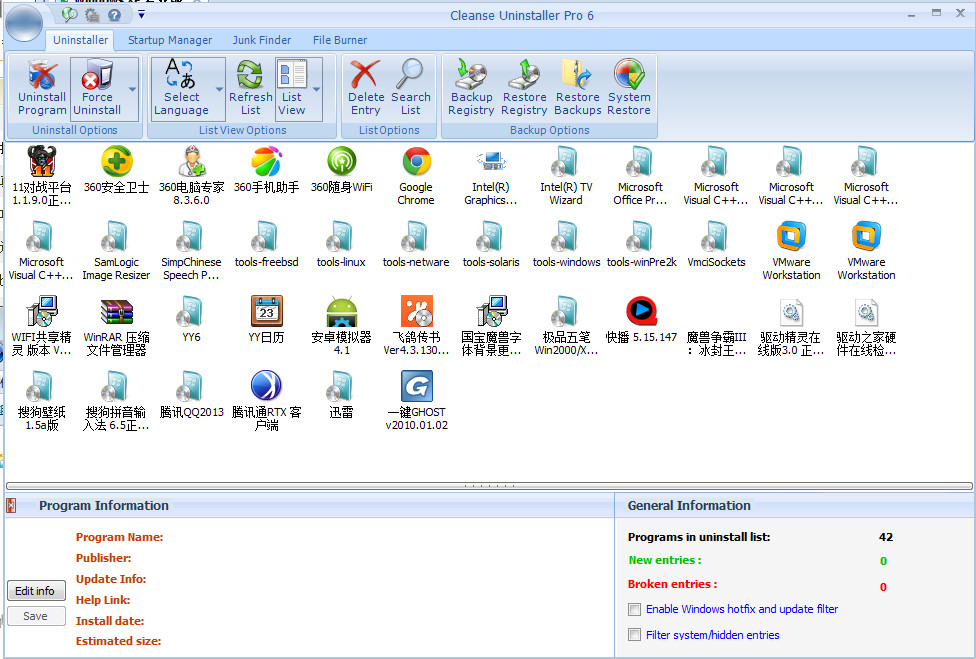976x659 pixels.
Task: Select the Microsoft Office Pr... entry
Action: point(640,176)
